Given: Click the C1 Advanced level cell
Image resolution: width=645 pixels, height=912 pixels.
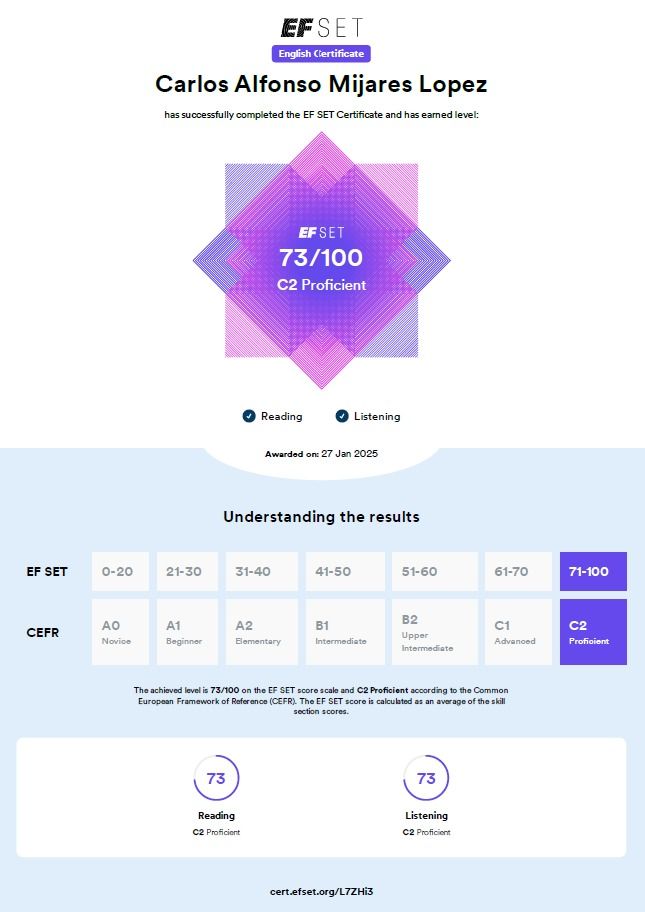Looking at the screenshot, I should point(518,632).
